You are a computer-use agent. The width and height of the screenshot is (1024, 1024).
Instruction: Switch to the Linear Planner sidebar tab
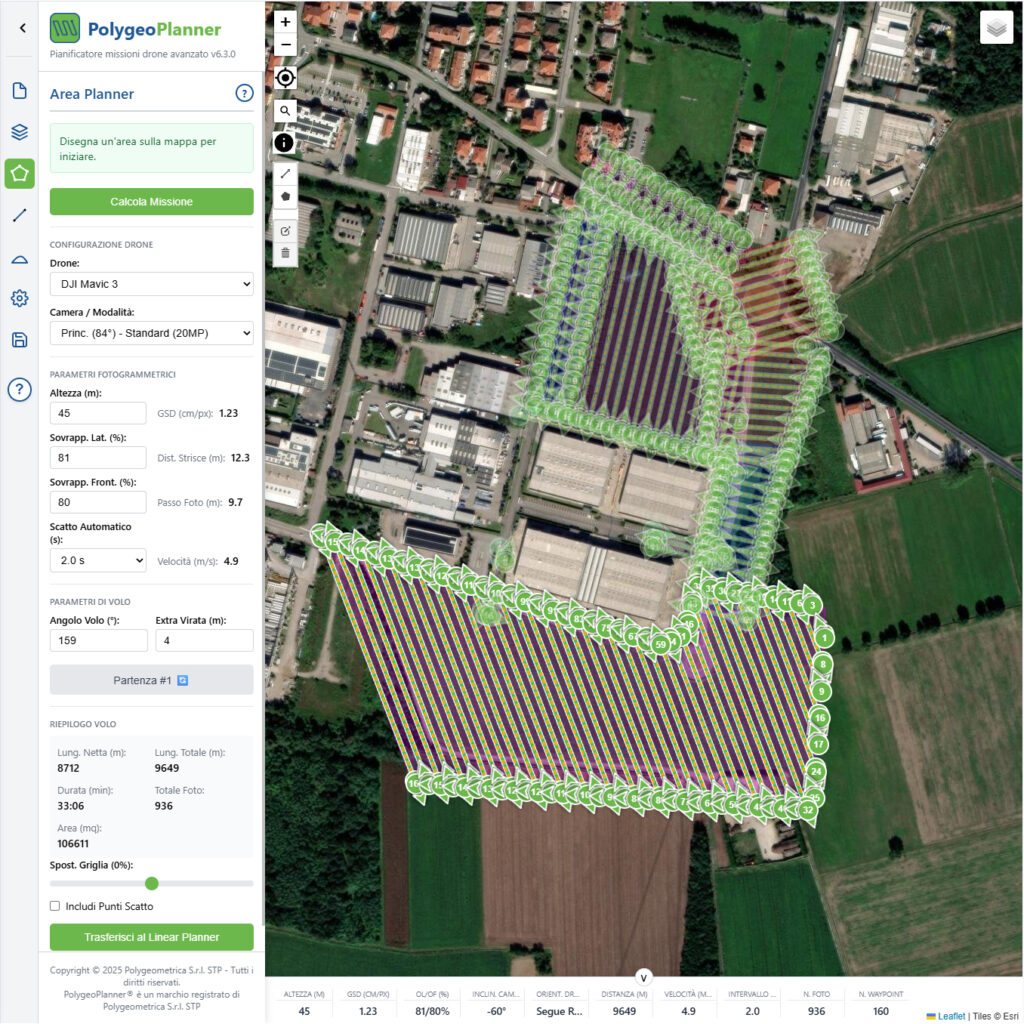[x=19, y=215]
